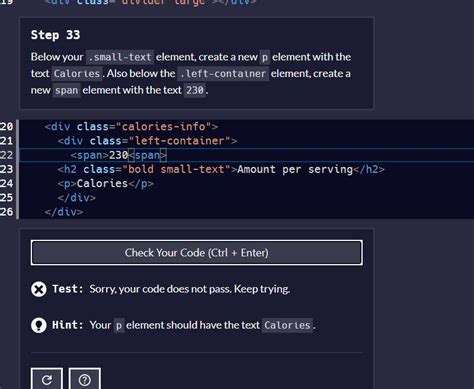Click line number 20 in gutter
The height and width of the screenshot is (389, 474).
click(7, 127)
